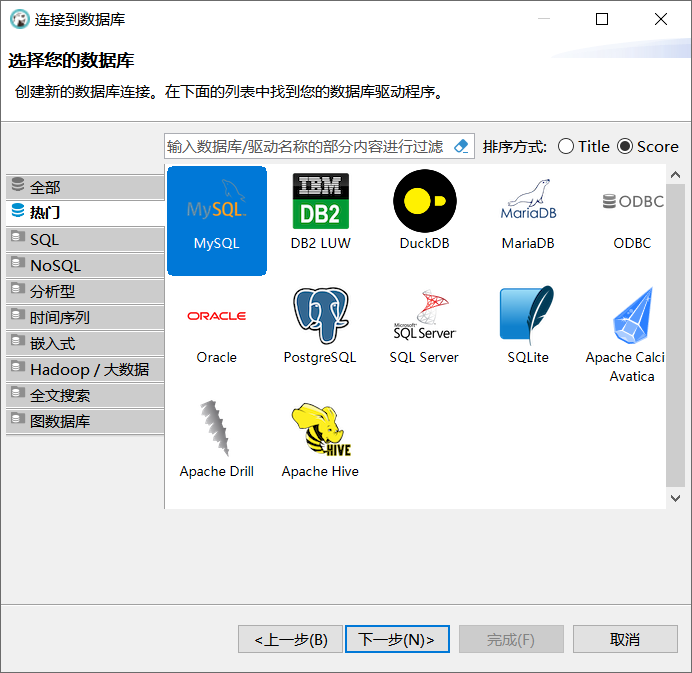Open the 嵌入式 category
Screen dimensions: 692x673
86,343
